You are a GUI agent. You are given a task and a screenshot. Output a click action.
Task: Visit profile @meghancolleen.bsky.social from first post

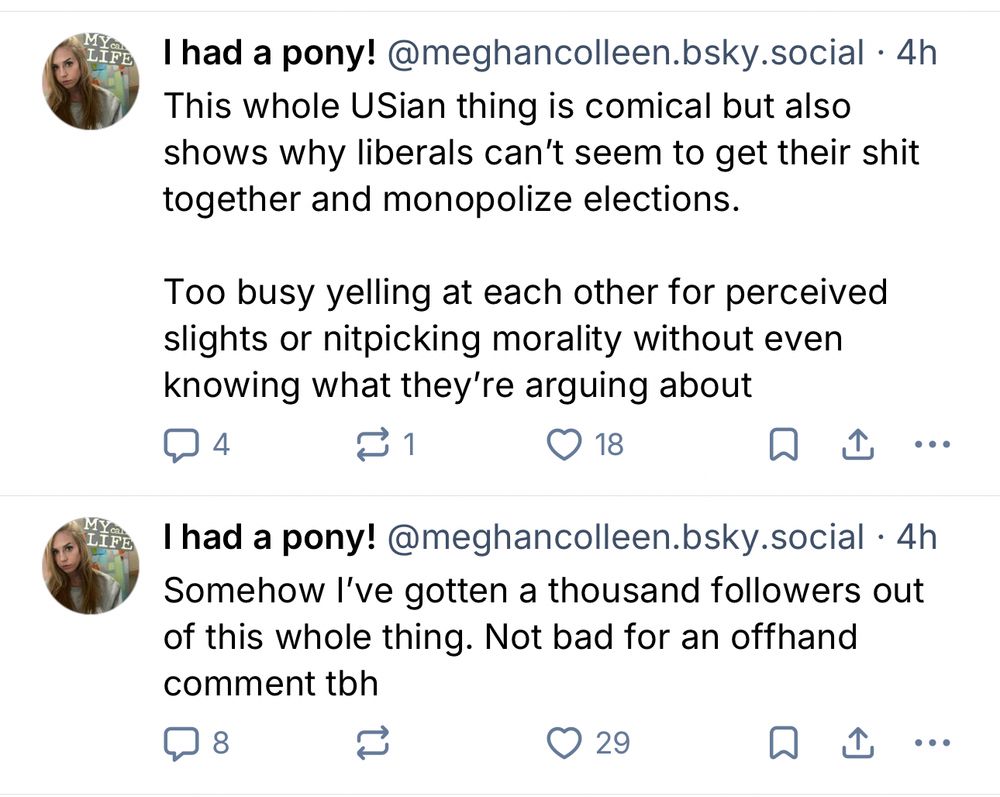point(630,52)
